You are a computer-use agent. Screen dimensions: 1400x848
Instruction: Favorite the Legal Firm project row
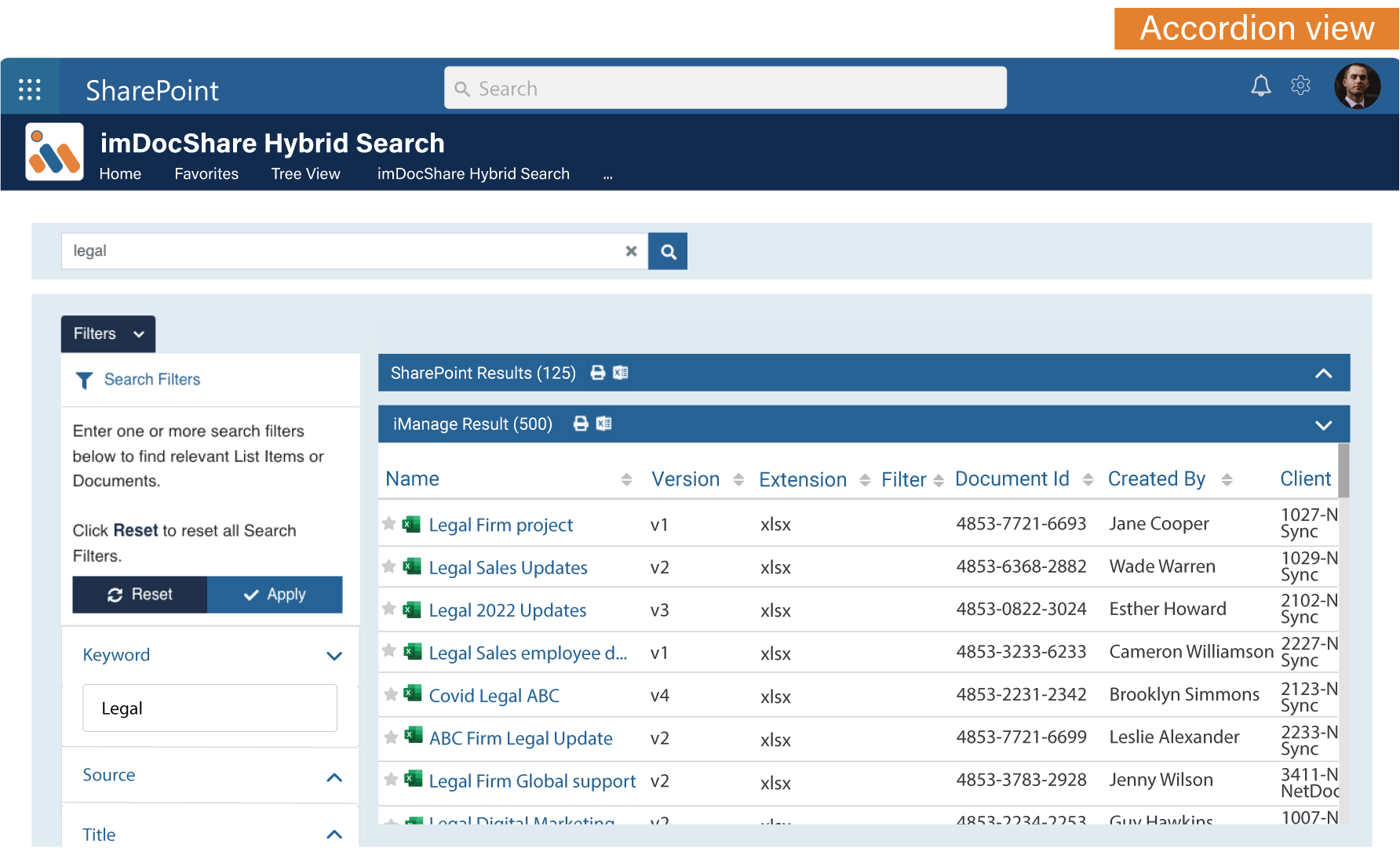tap(388, 523)
